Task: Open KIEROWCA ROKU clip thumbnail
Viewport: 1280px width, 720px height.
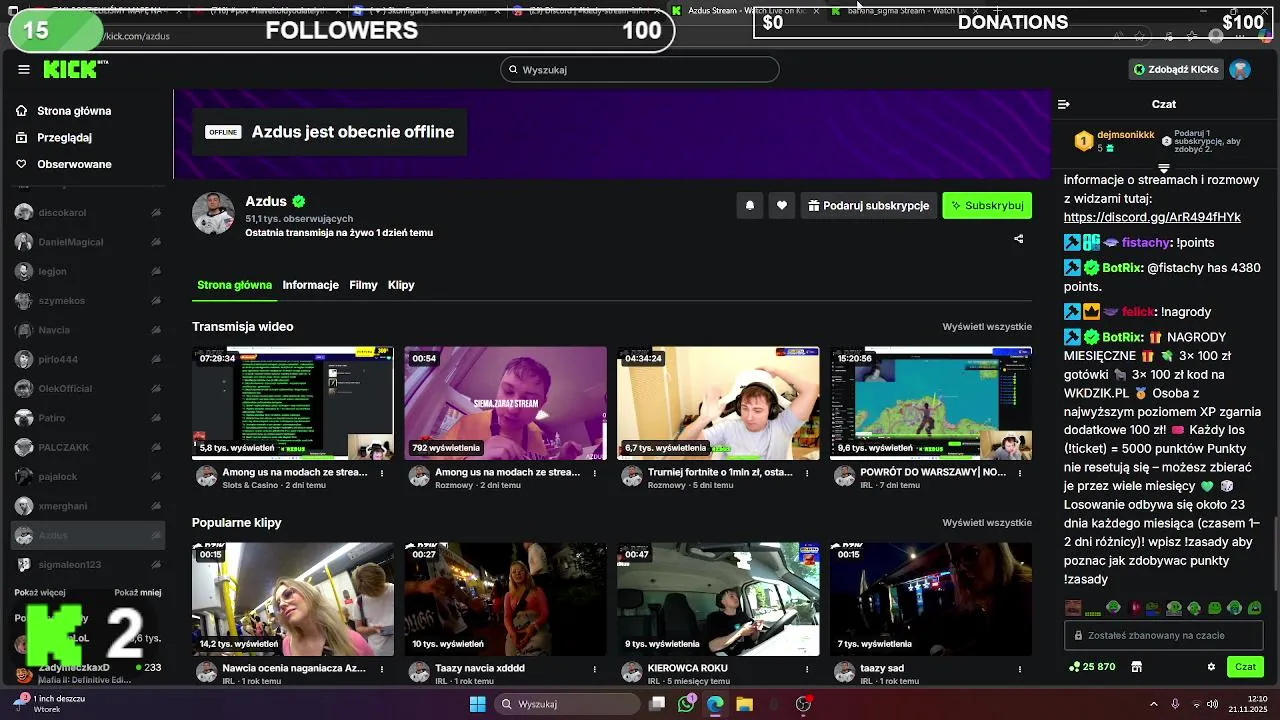Action: 718,599
